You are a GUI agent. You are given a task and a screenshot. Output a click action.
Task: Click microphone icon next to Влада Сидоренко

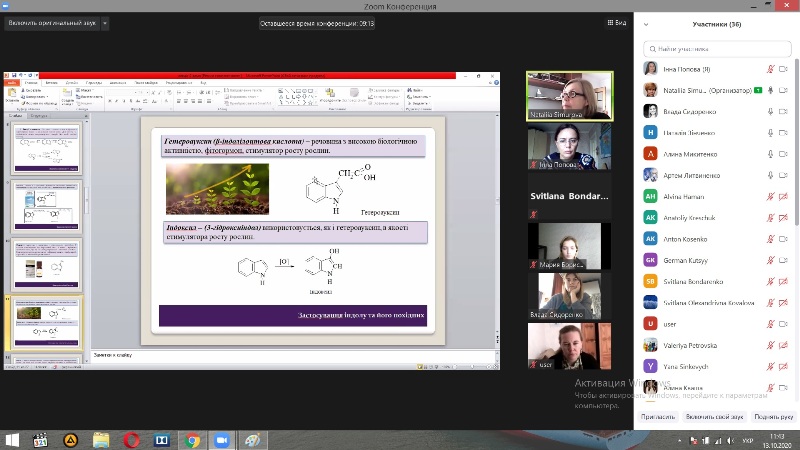coord(770,111)
